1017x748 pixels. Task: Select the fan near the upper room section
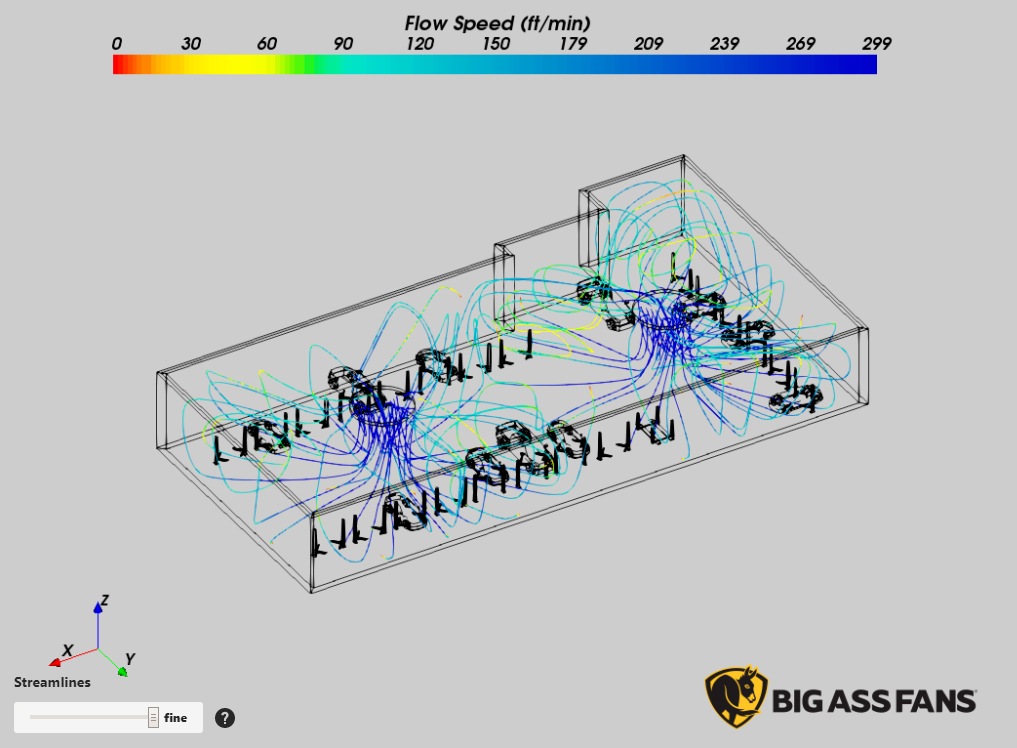[670, 305]
